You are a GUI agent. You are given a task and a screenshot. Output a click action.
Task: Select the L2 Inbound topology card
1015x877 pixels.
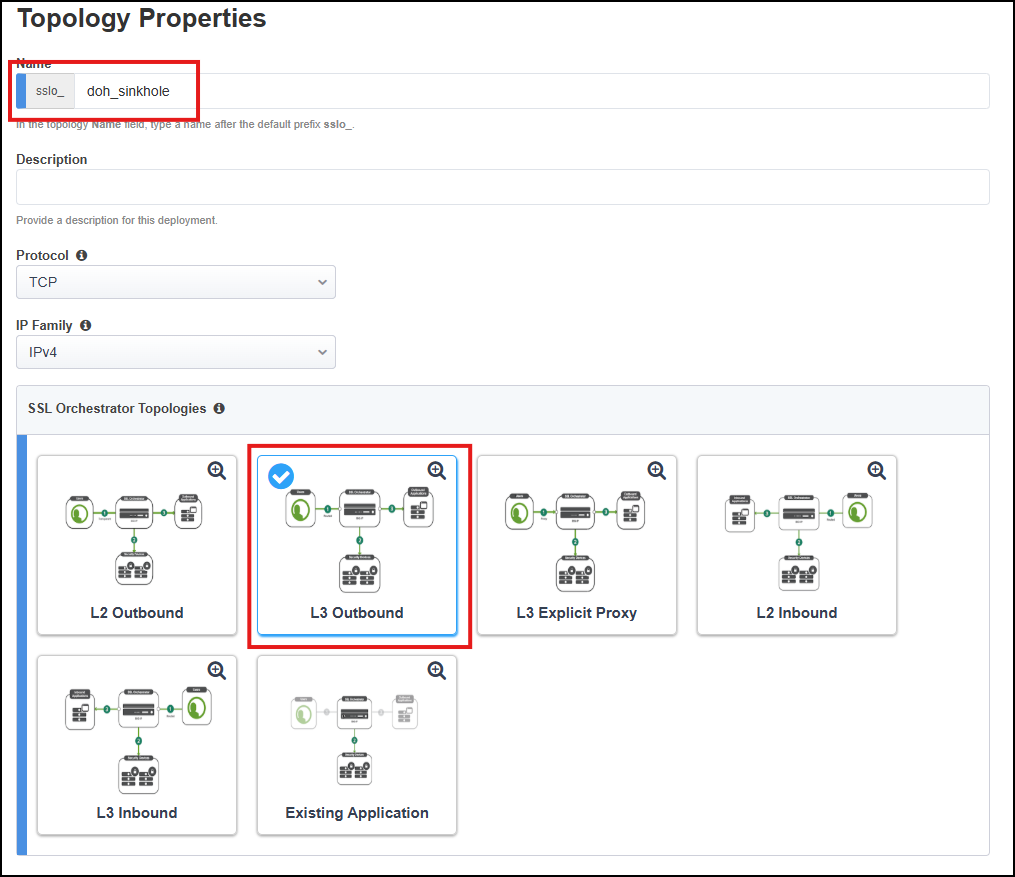[x=797, y=545]
